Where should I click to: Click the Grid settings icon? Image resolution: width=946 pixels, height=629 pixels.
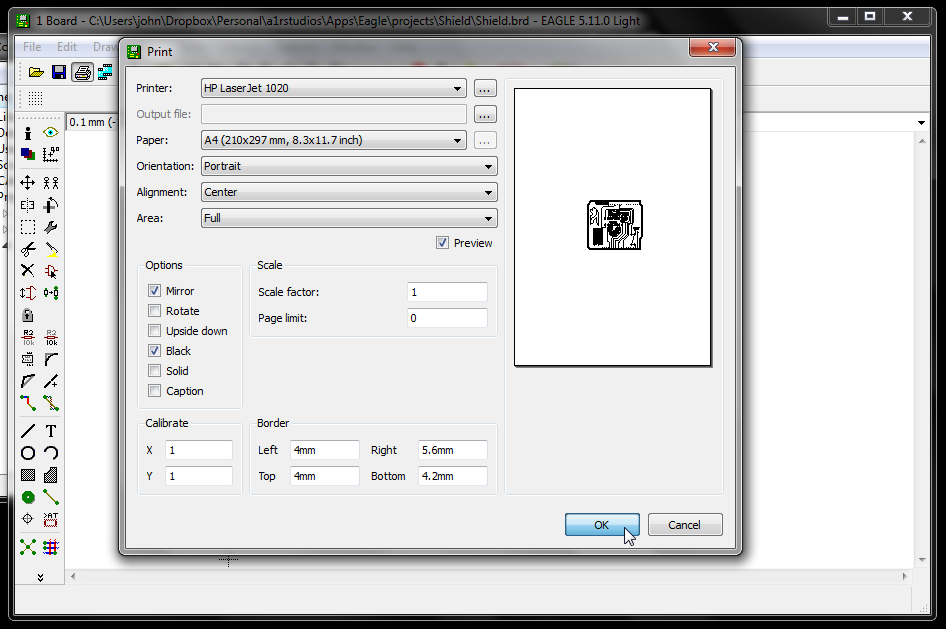point(36,98)
